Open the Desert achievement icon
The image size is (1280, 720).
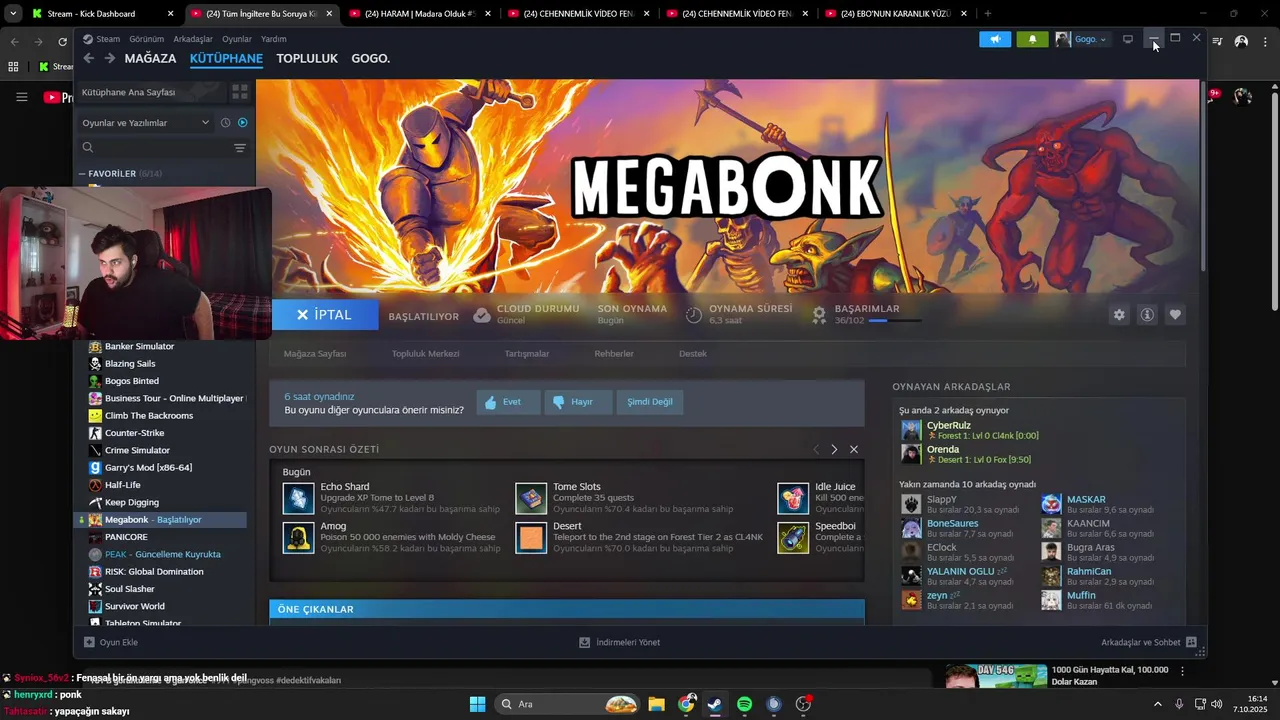tap(531, 538)
